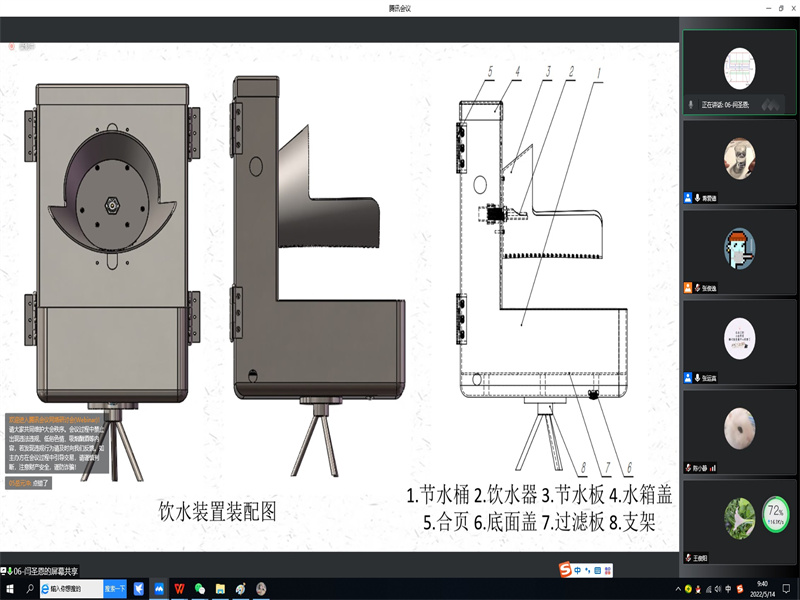
Task: Click the taskbar clock showing 9:40
Action: [x=762, y=588]
